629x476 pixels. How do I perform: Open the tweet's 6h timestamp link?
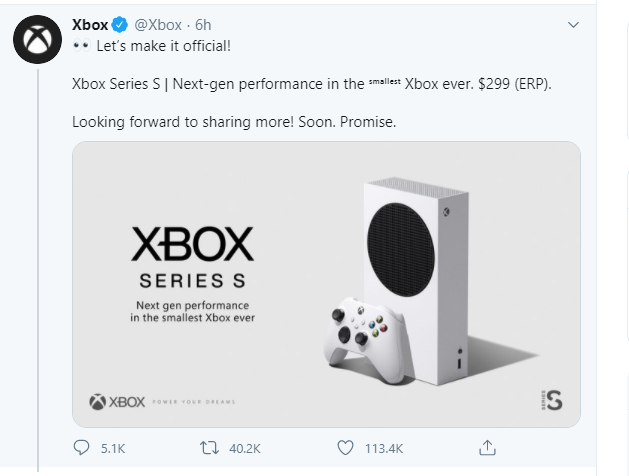click(204, 24)
